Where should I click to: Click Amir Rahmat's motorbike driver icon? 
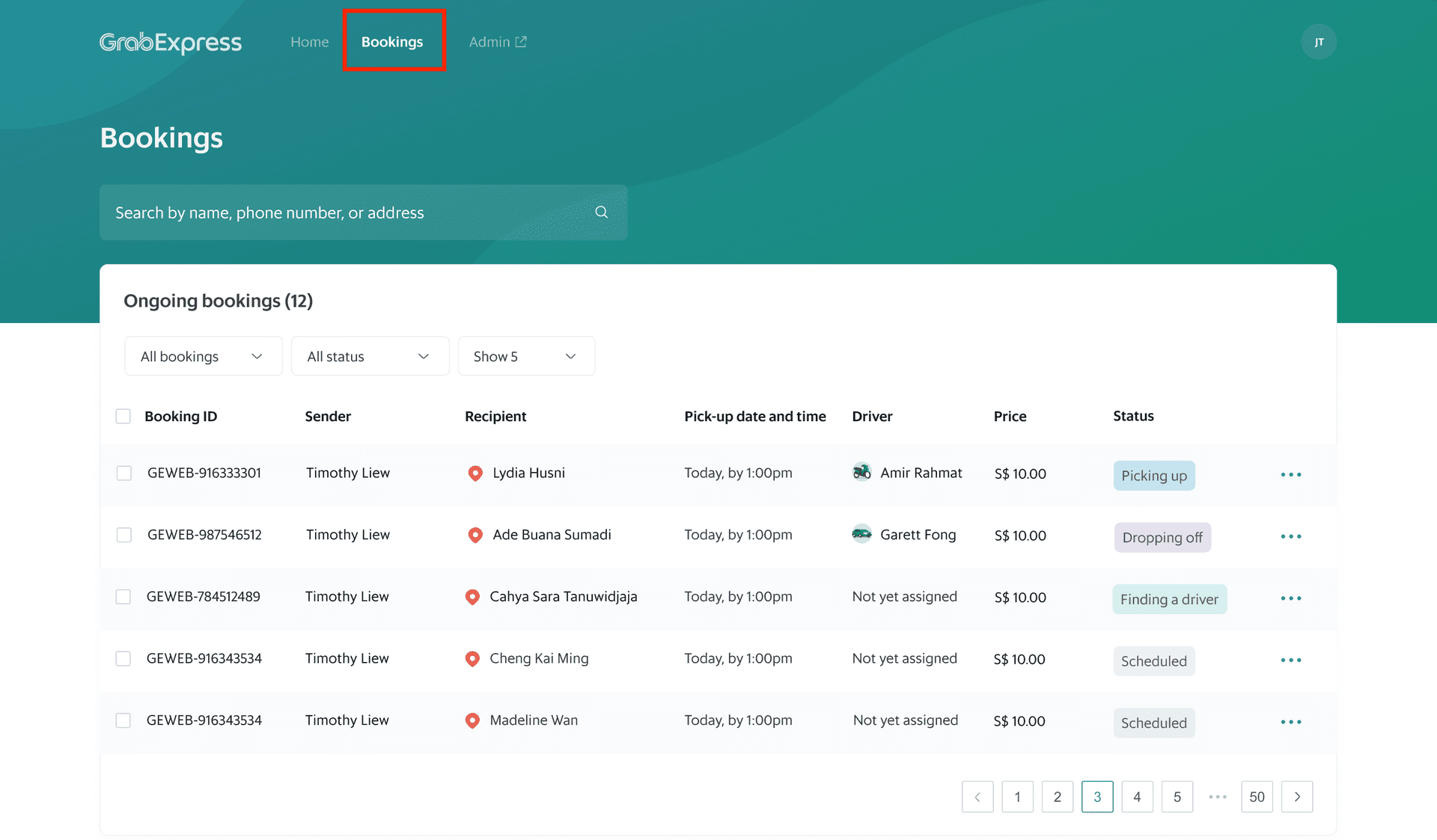tap(861, 472)
